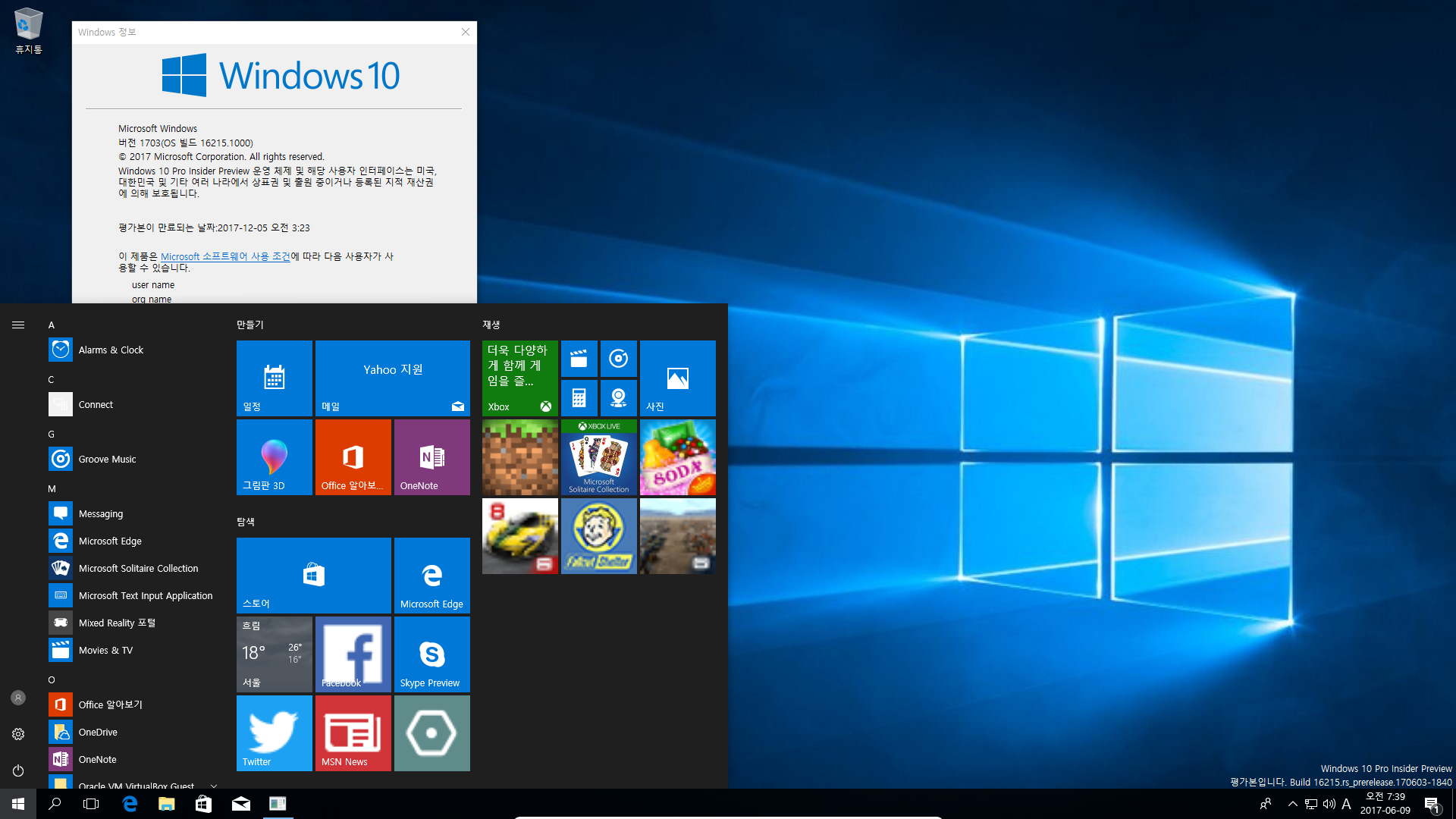Open the 사진 Photos tile
This screenshot has height=819, width=1456.
678,378
